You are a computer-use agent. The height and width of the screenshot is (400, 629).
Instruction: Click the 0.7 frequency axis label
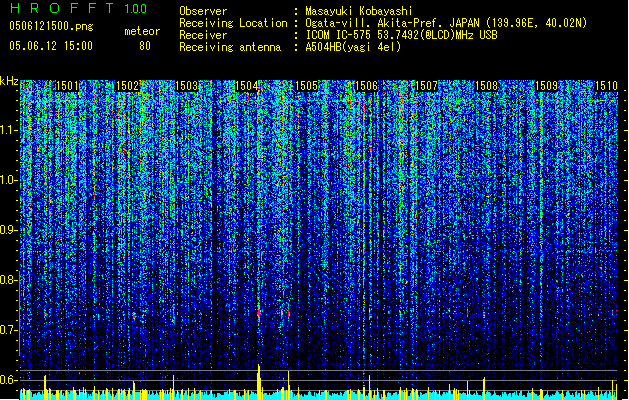(9, 330)
